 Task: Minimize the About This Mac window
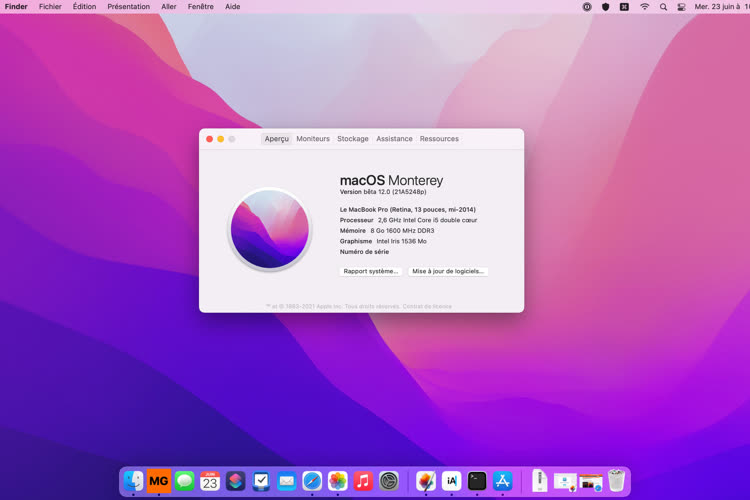coord(221,139)
